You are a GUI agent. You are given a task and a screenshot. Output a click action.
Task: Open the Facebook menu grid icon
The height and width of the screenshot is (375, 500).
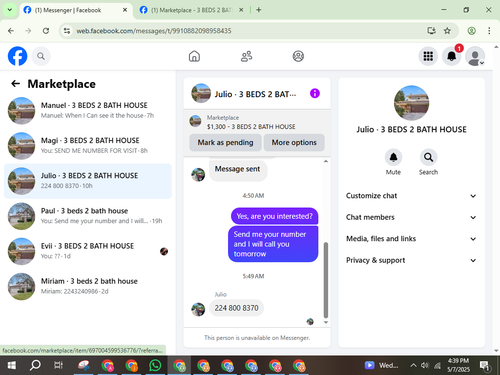(x=428, y=56)
